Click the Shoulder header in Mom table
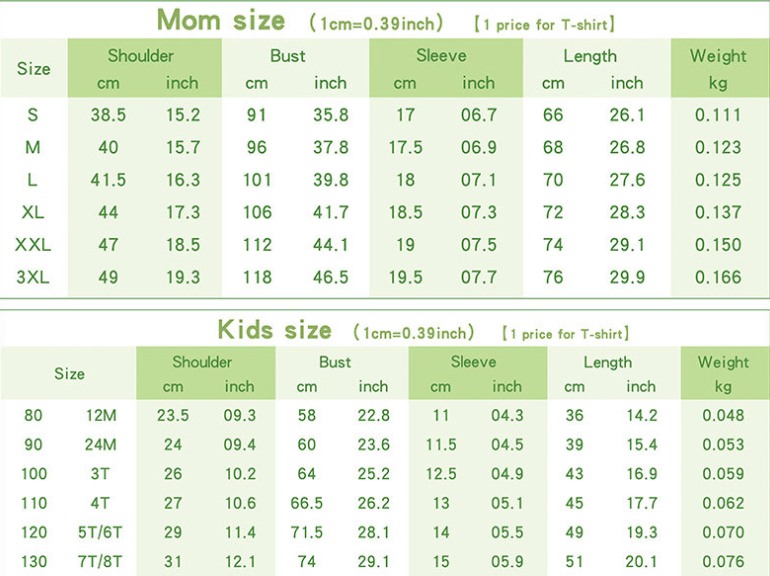 tap(140, 56)
